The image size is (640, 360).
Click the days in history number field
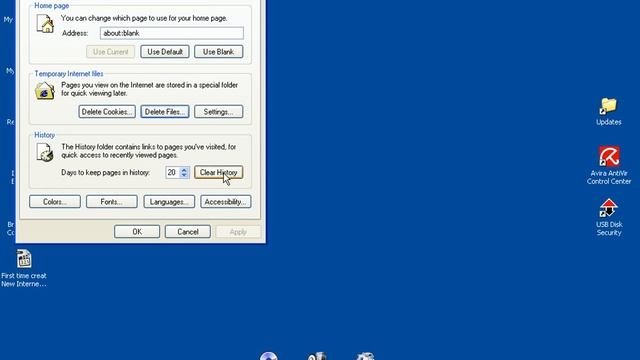click(x=172, y=172)
